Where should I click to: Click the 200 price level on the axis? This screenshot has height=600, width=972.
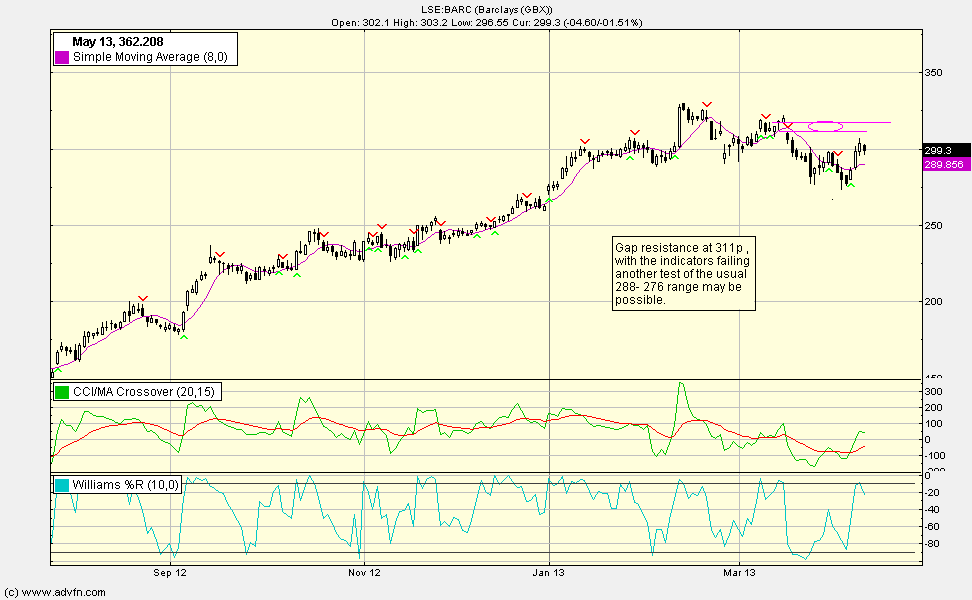pyautogui.click(x=934, y=301)
